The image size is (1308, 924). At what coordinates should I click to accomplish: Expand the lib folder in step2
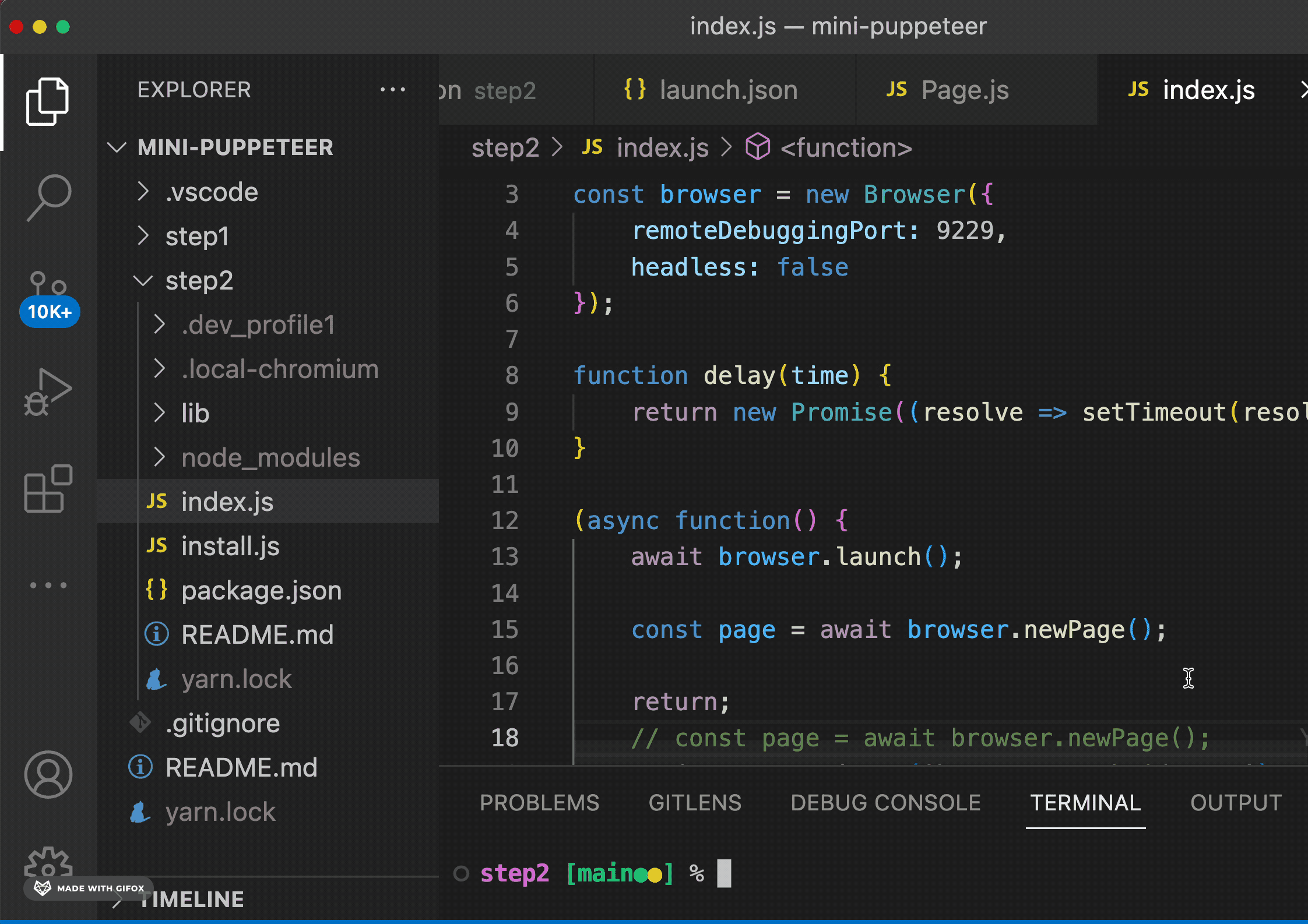pyautogui.click(x=195, y=414)
